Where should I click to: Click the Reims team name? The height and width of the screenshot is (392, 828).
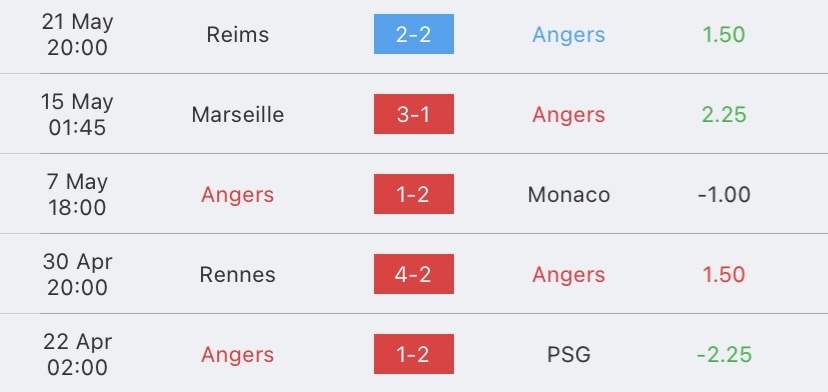pyautogui.click(x=238, y=35)
